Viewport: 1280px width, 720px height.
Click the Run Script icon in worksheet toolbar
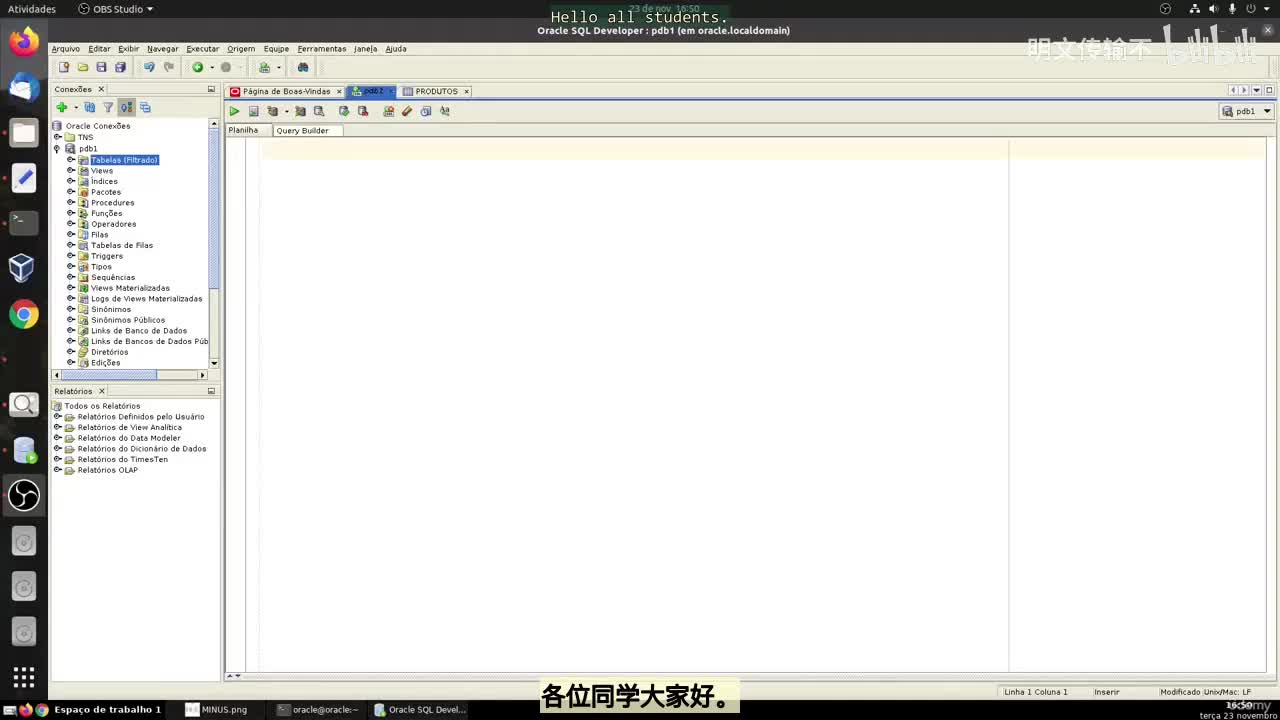tap(254, 111)
